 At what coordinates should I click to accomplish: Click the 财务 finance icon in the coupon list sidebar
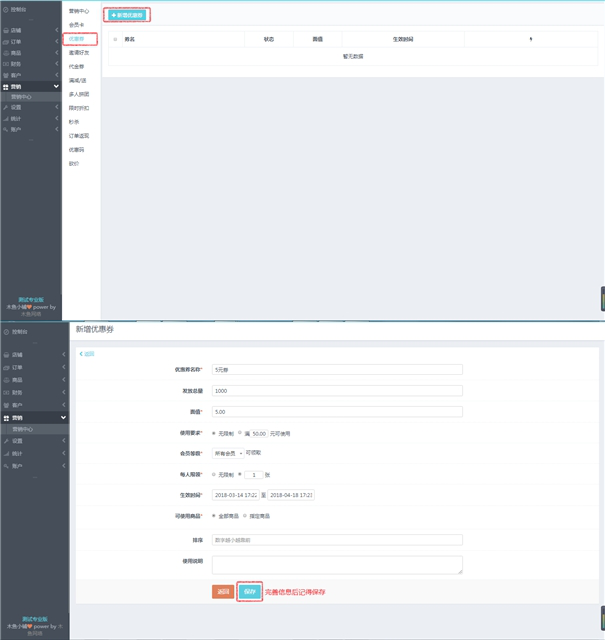(x=6, y=64)
